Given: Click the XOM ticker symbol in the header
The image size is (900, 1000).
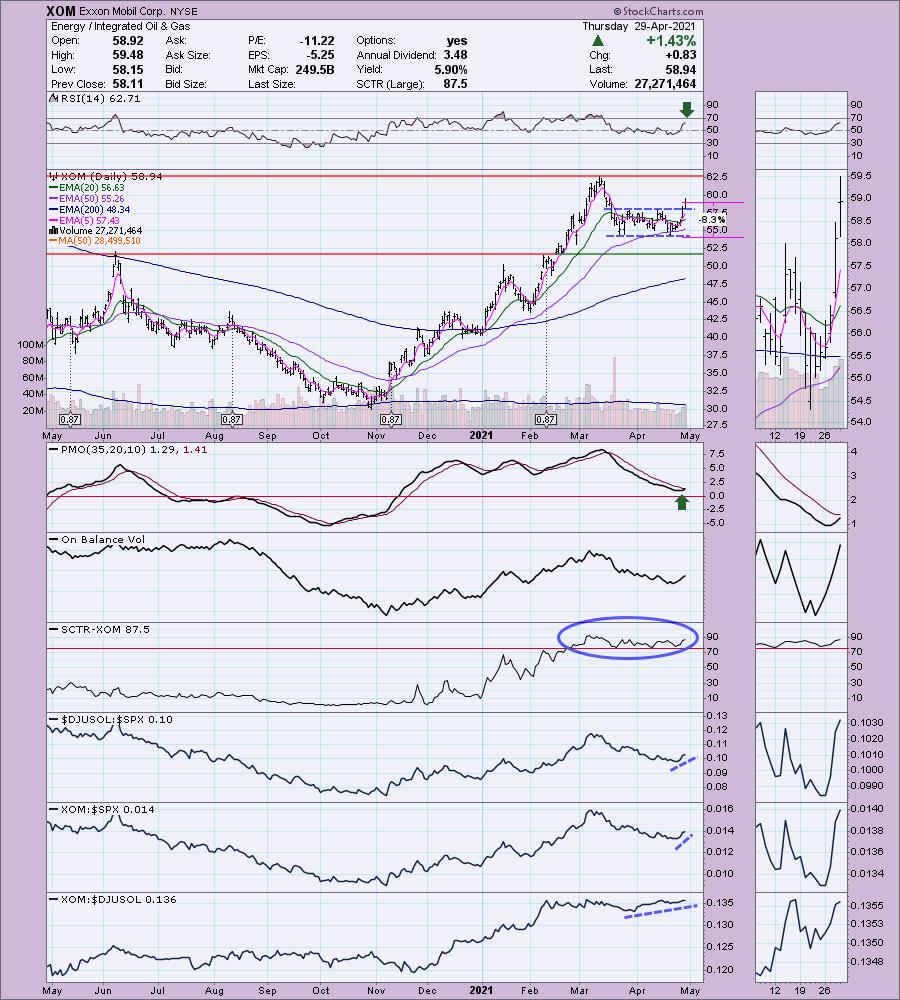Looking at the screenshot, I should point(61,11).
